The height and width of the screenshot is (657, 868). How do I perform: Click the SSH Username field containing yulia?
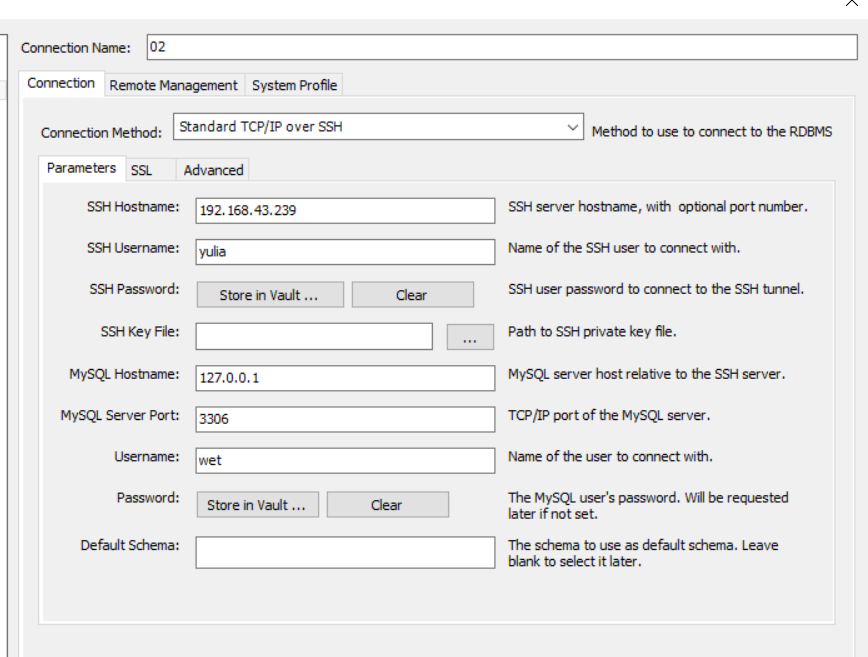click(x=345, y=252)
